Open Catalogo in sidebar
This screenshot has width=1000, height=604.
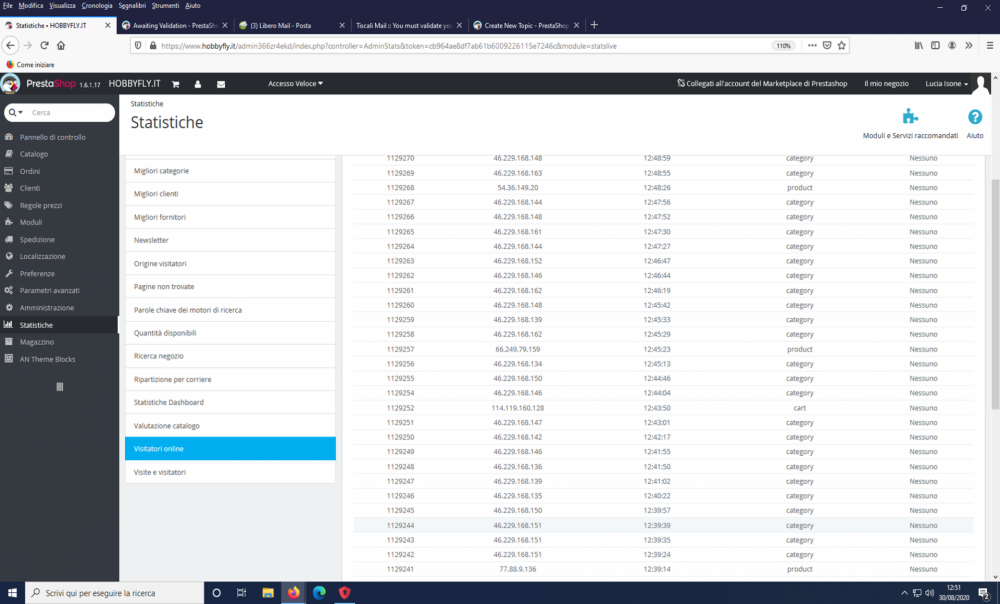pos(34,154)
